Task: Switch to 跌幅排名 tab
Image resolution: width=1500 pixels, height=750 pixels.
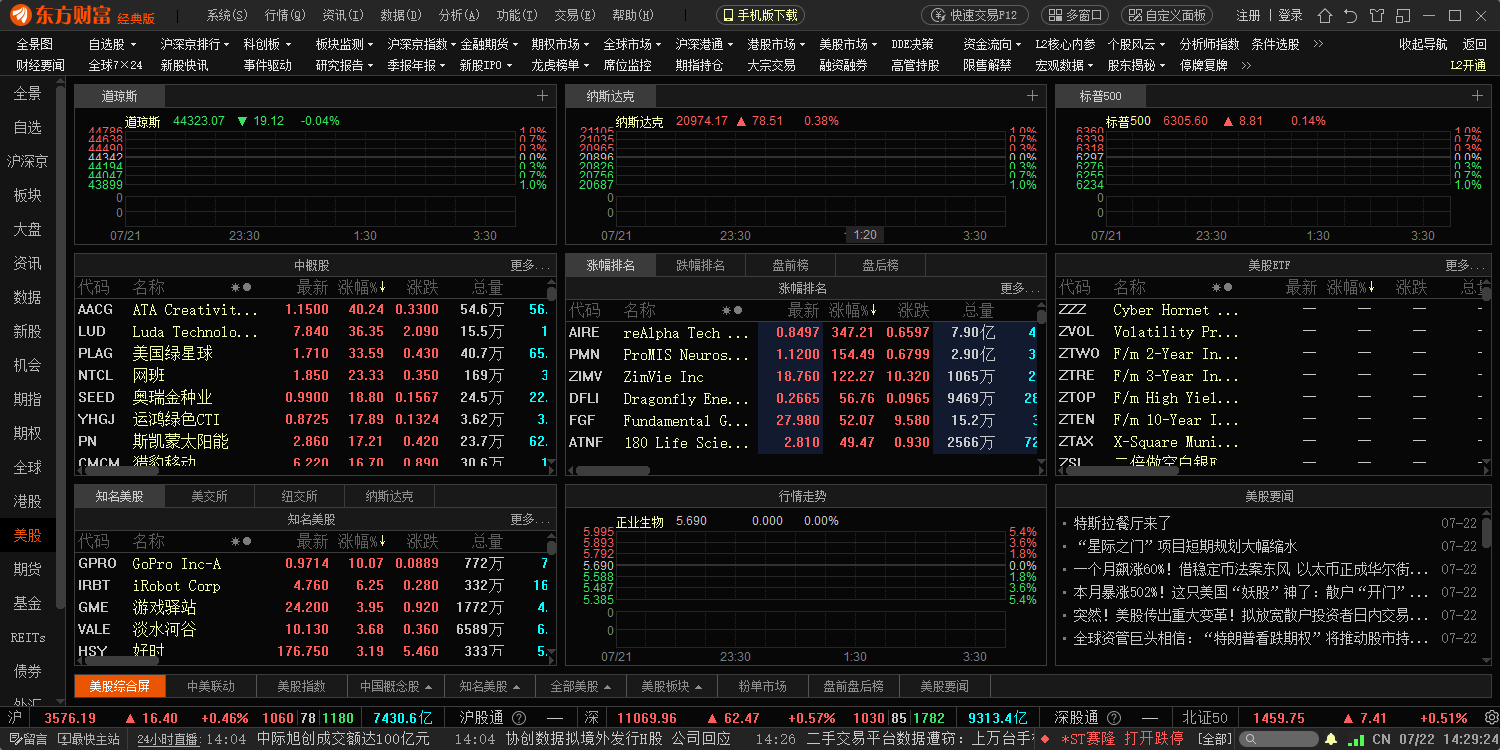Action: coord(701,265)
